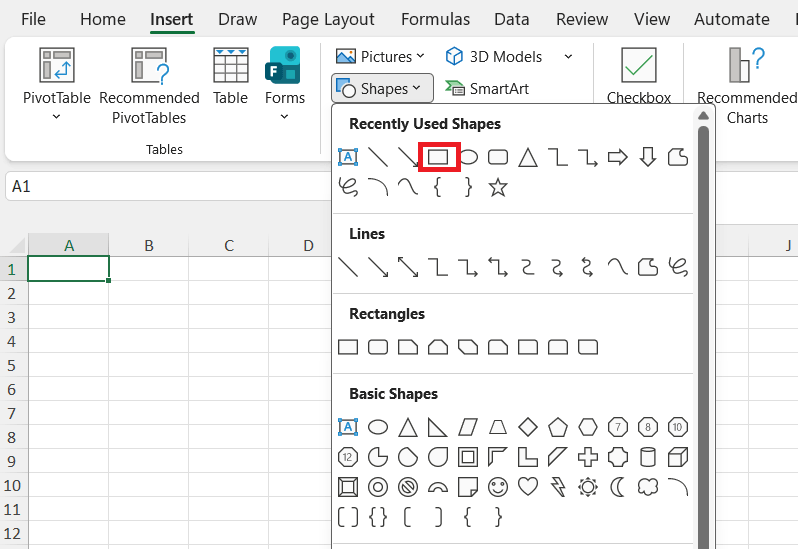Viewport: 798px width, 549px height.
Task: Insert a Checkbox control
Action: pos(639,75)
